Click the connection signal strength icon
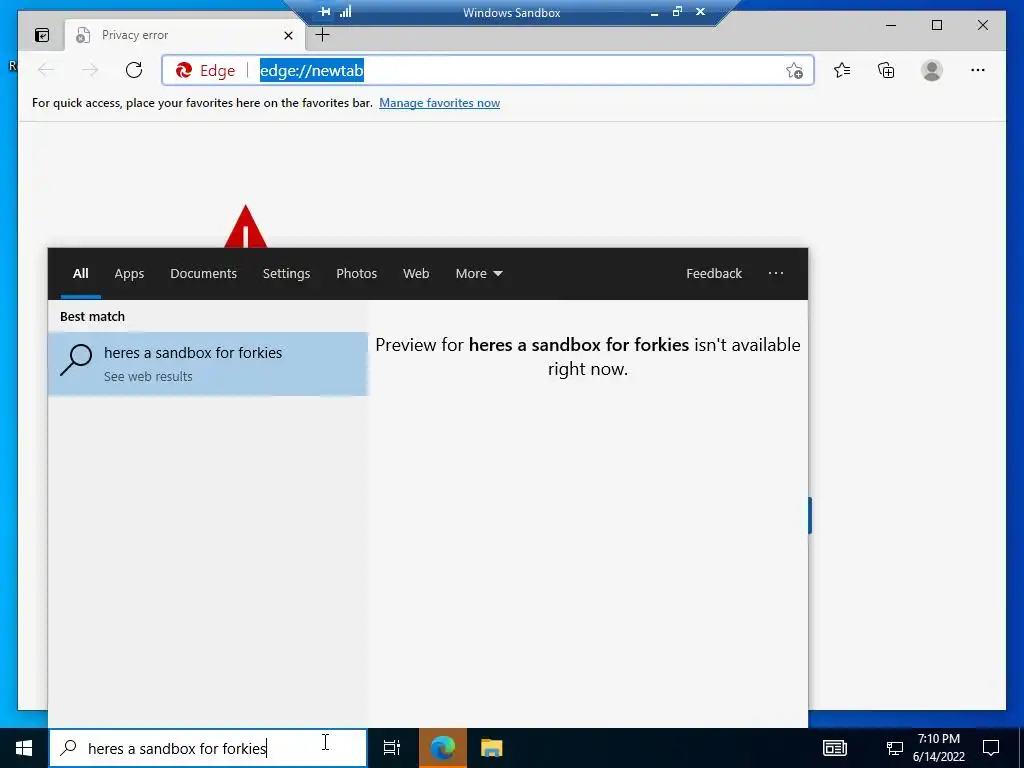Image resolution: width=1024 pixels, height=768 pixels. 345,11
